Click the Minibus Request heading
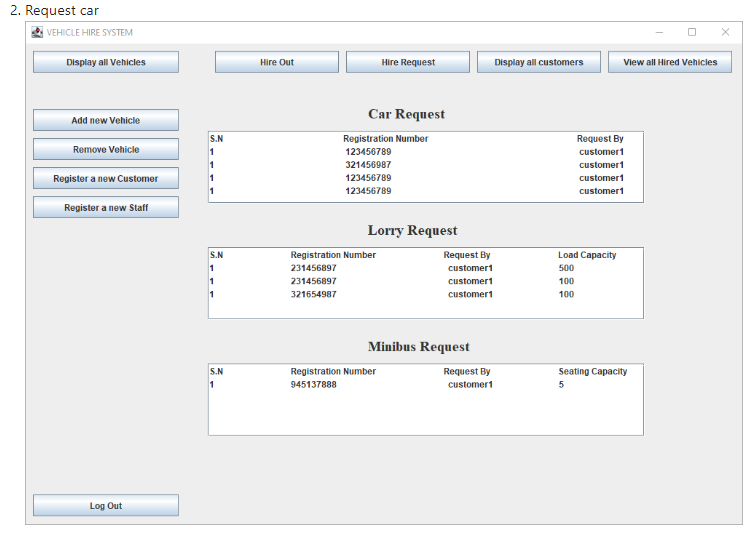This screenshot has width=755, height=534. pos(418,347)
